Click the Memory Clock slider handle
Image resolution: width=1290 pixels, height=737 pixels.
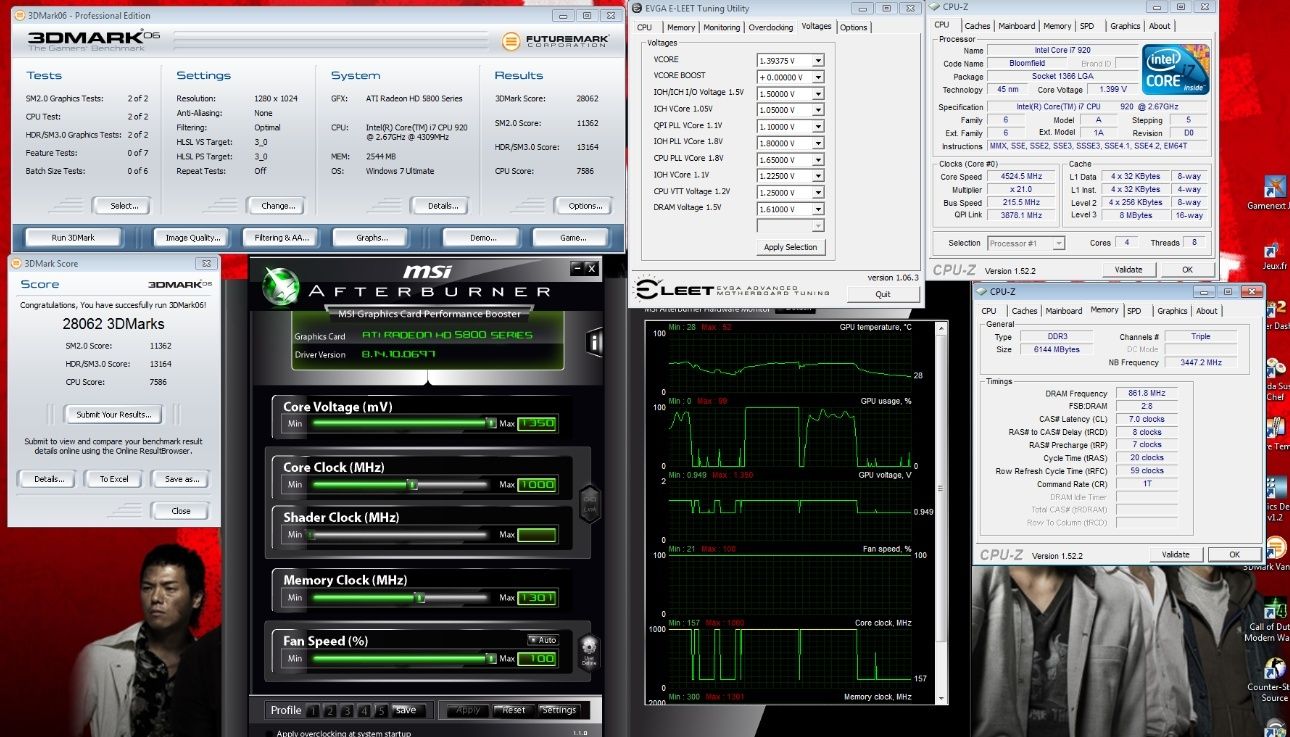[x=420, y=598]
